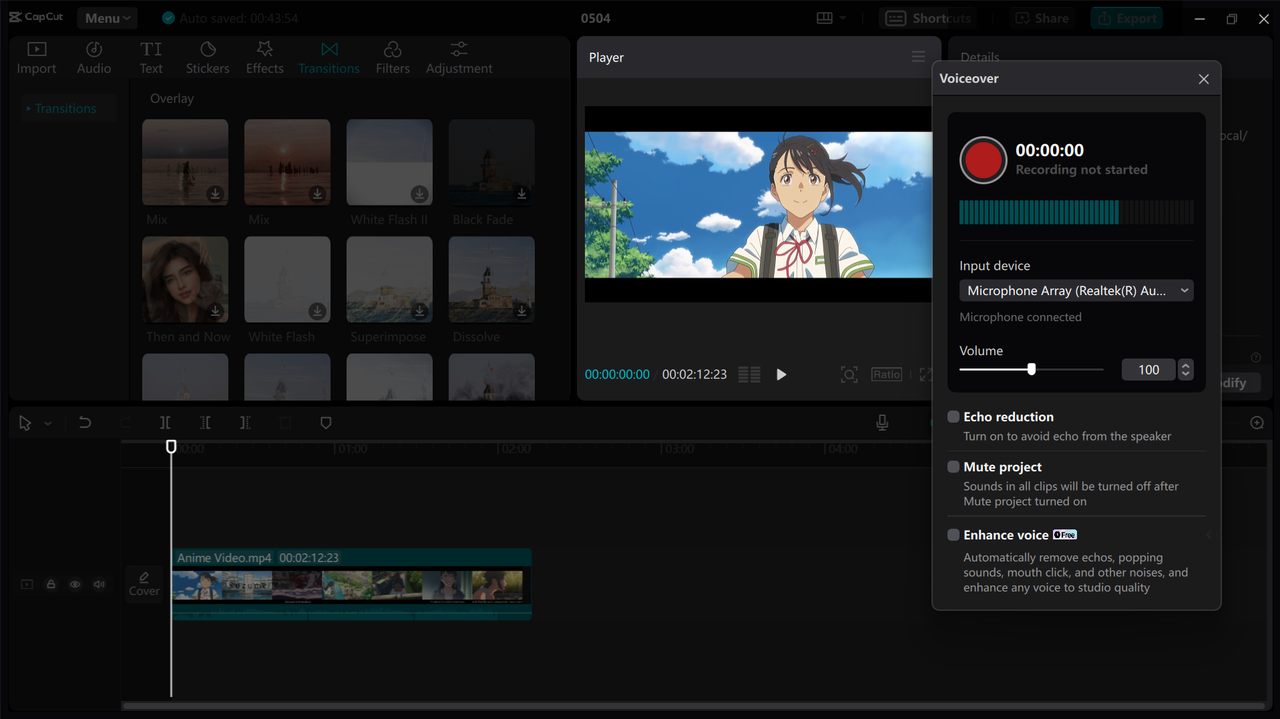Start recording with the red record button
Viewport: 1280px width, 719px height.
tap(983, 160)
